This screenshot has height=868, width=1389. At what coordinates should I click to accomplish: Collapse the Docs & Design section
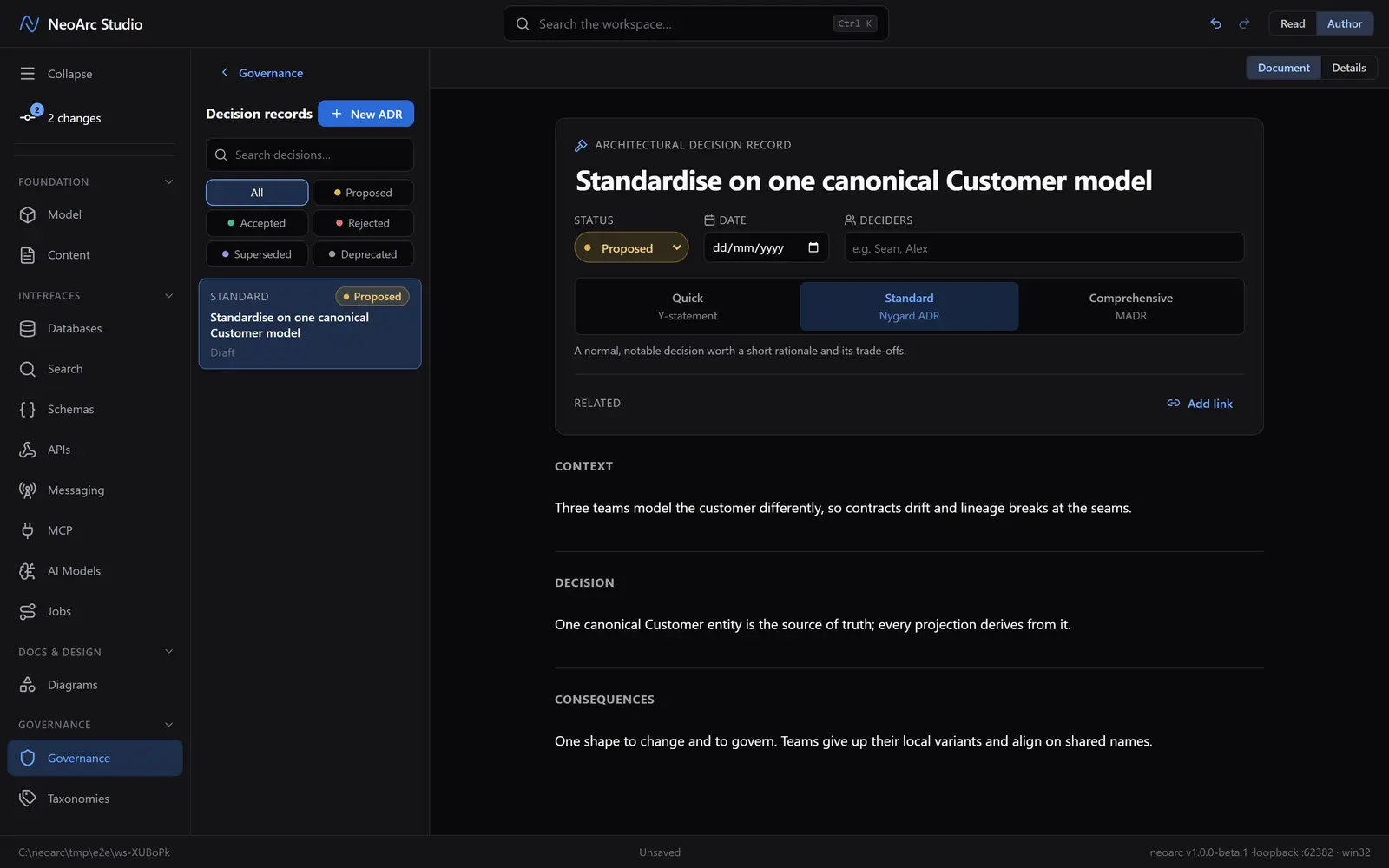[x=169, y=652]
